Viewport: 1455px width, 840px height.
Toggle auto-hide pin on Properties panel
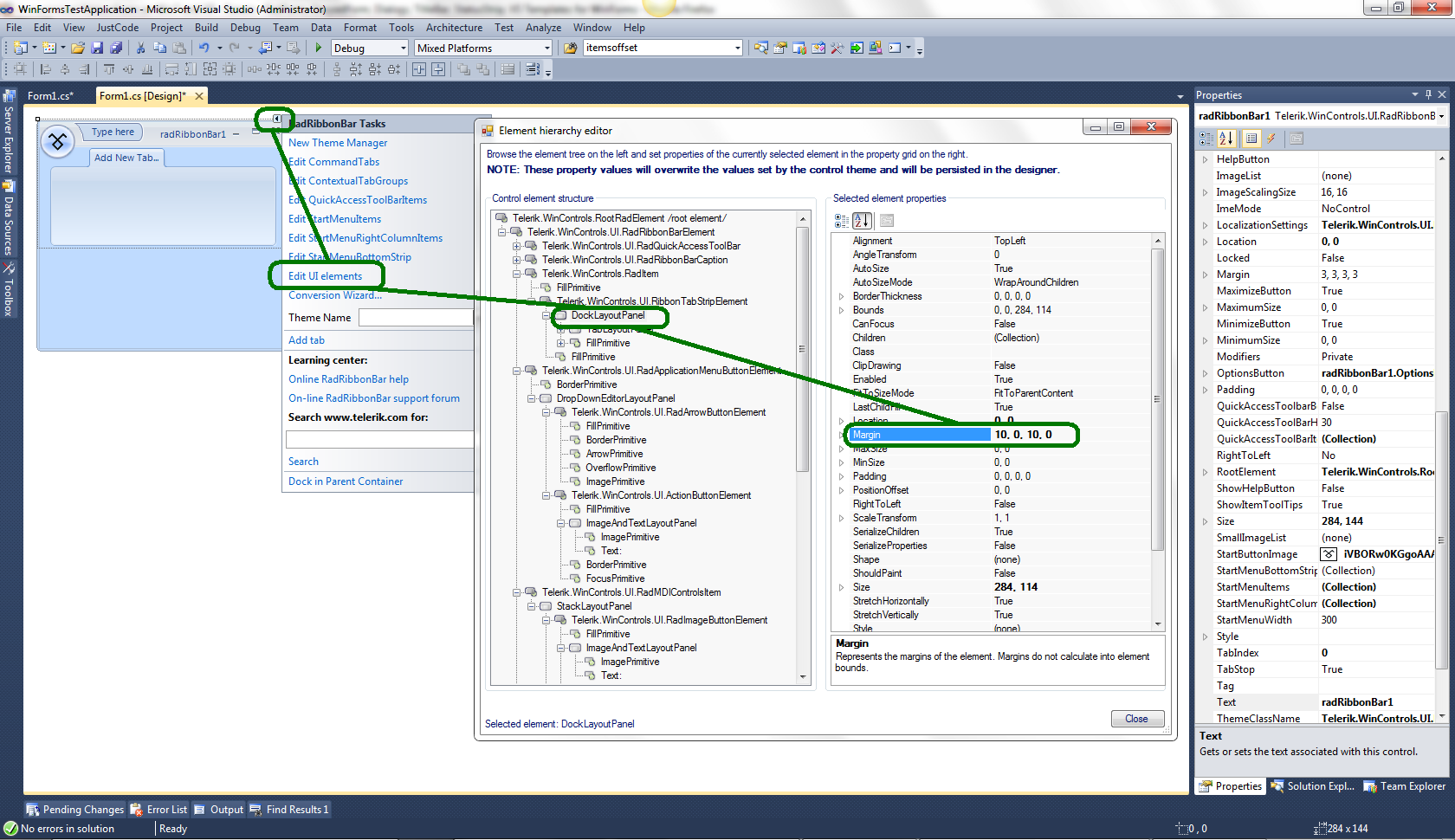pos(1428,94)
